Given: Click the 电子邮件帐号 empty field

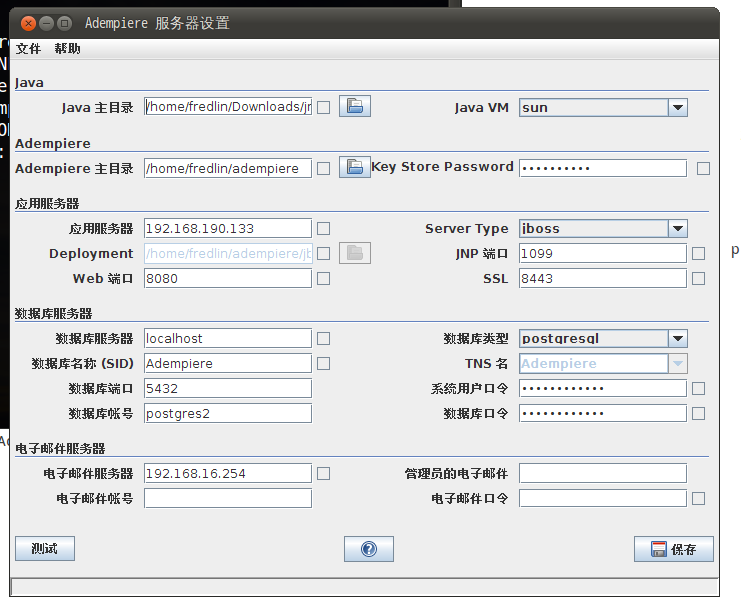Looking at the screenshot, I should tap(228, 499).
